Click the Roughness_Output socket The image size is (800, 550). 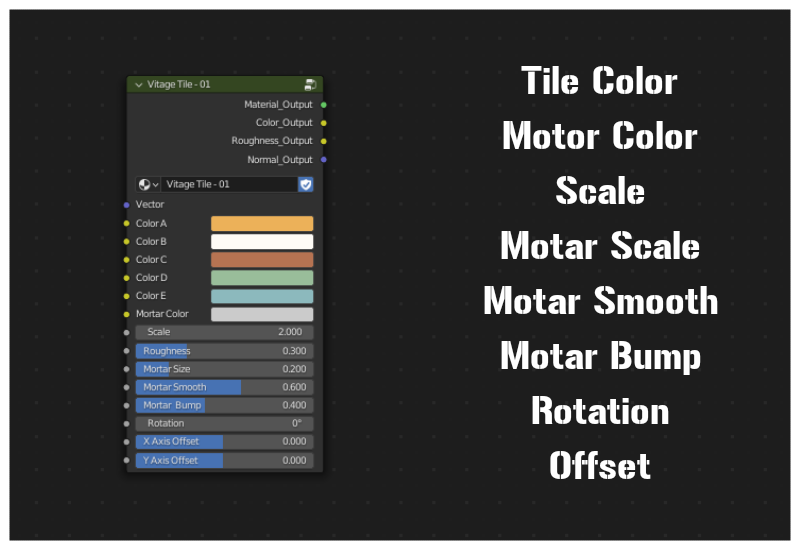323,141
